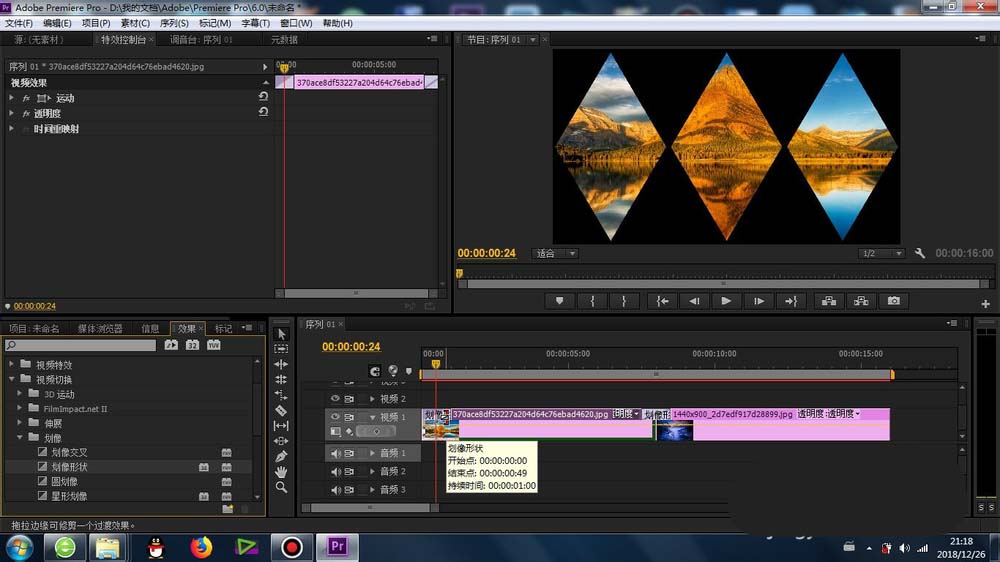Open the Edit menu

[x=57, y=23]
